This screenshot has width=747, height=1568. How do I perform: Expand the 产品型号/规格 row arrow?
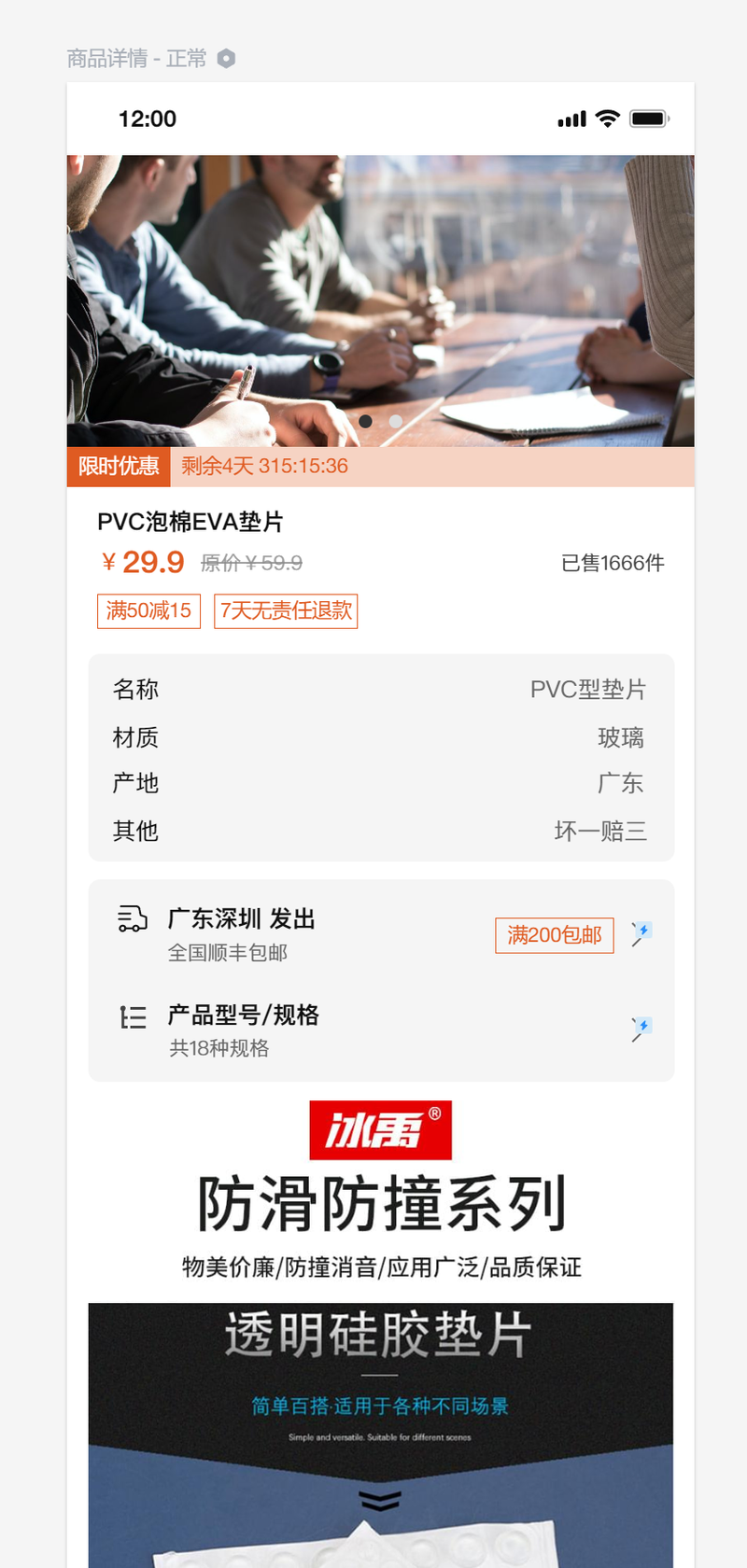[x=641, y=1029]
